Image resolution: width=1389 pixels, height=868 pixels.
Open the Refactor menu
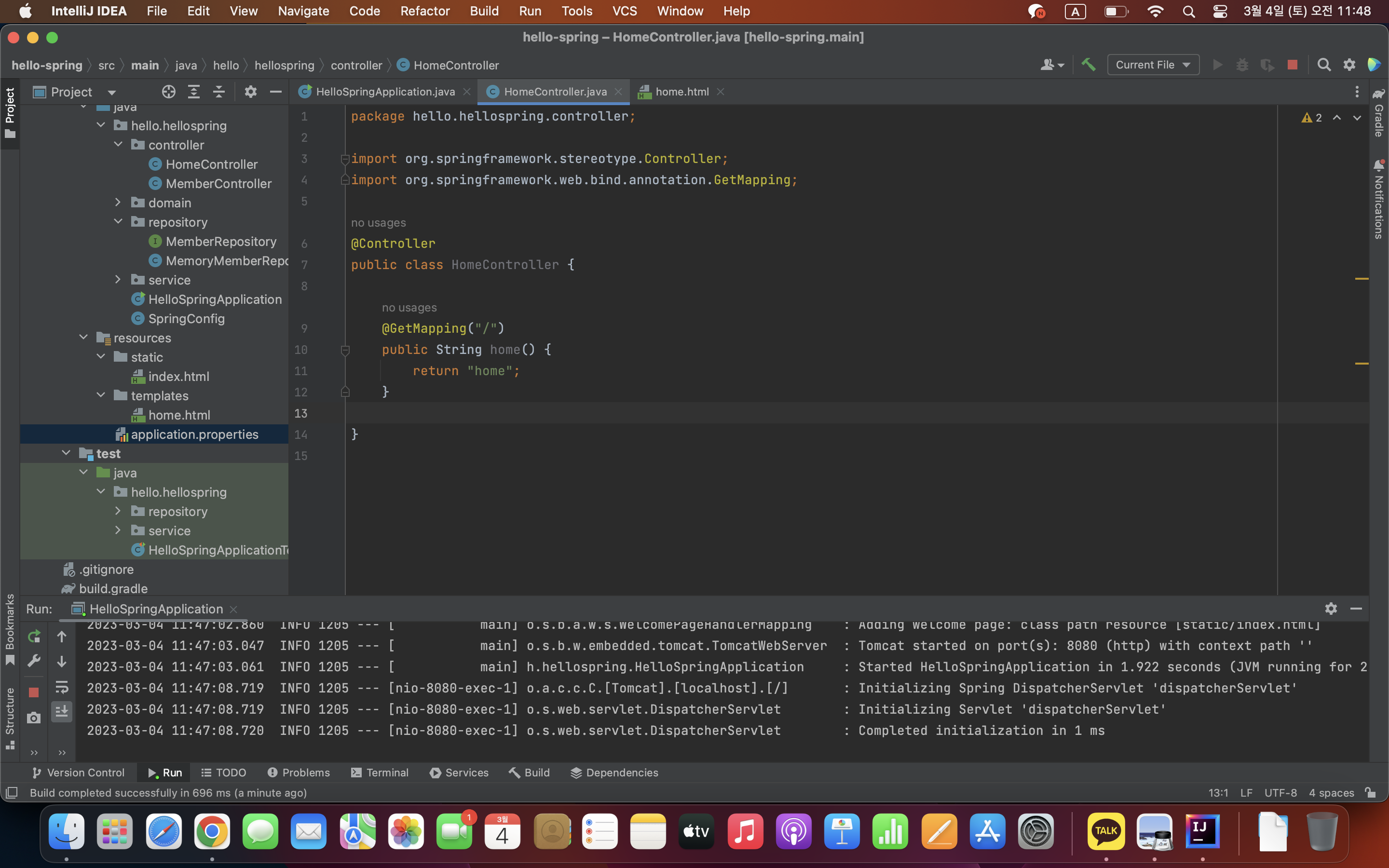click(425, 11)
